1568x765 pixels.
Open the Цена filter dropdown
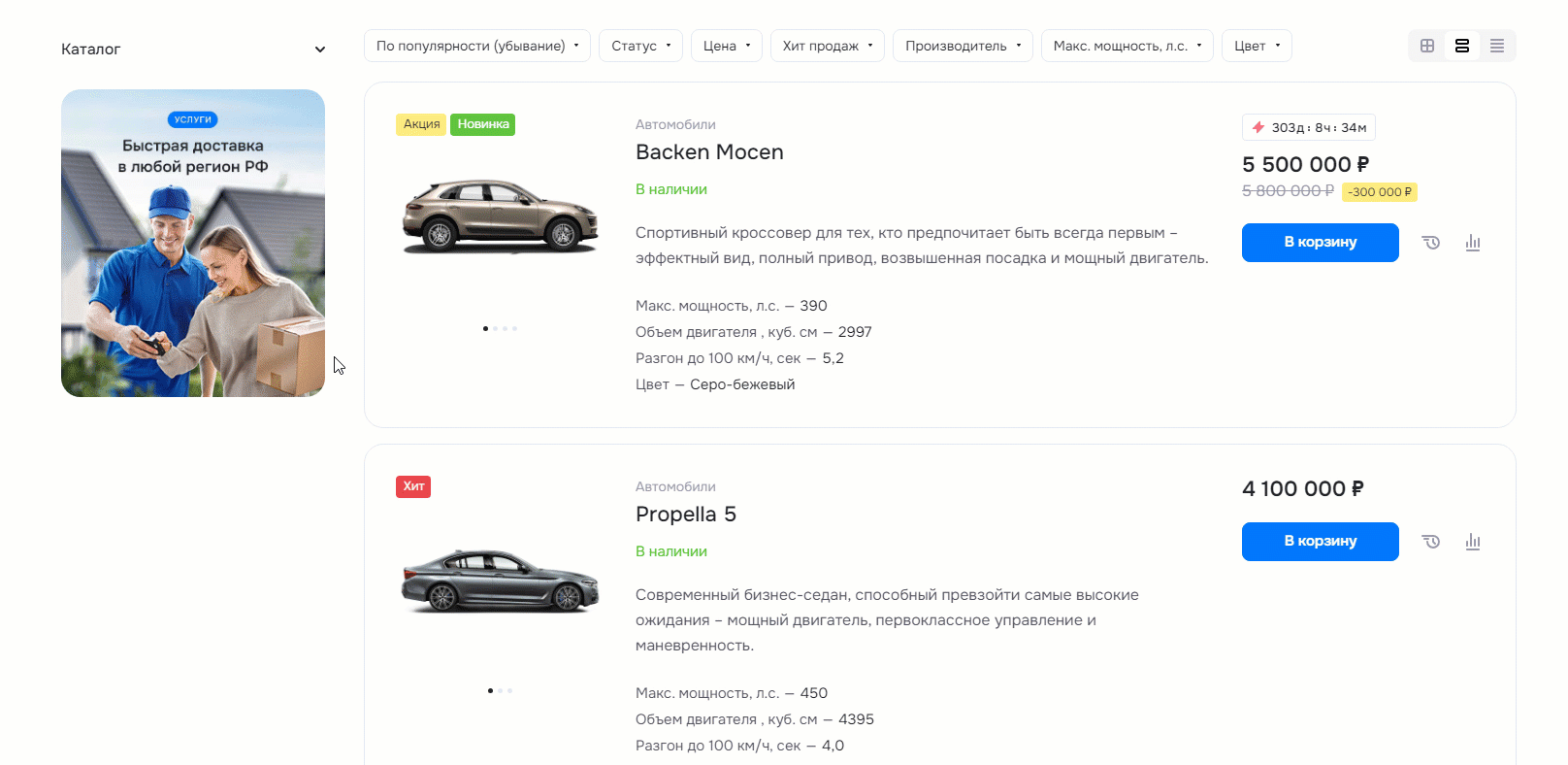pos(727,46)
